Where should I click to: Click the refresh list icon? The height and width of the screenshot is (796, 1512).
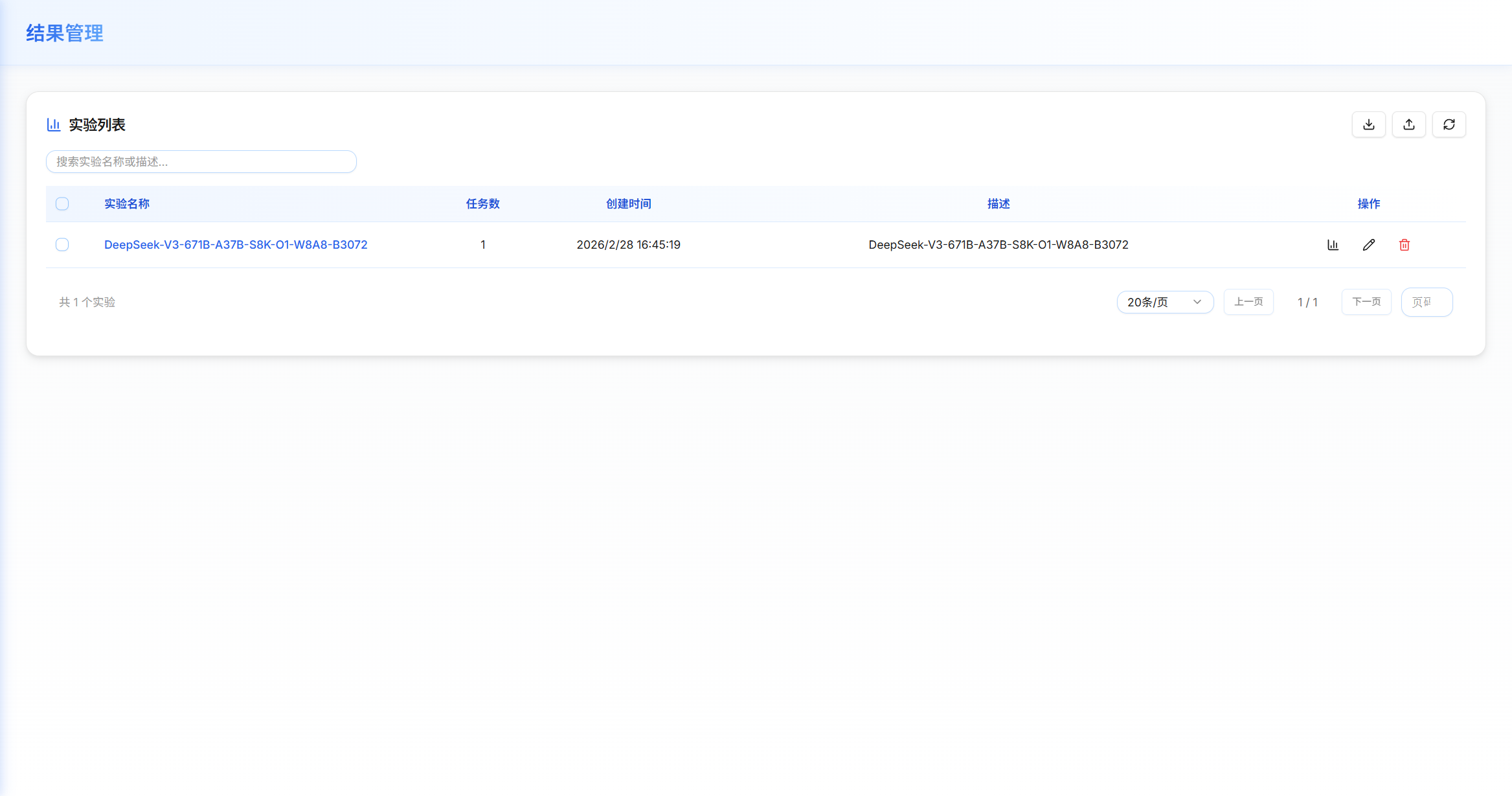coord(1449,124)
